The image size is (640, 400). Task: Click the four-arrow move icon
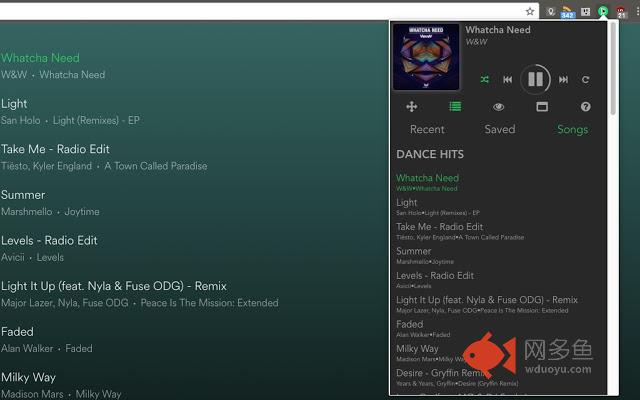[411, 107]
